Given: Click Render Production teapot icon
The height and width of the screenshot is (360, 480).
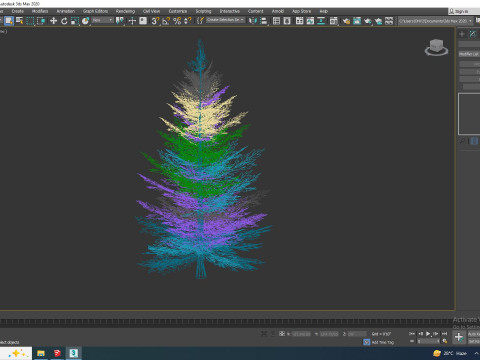Looking at the screenshot, I should point(368,21).
